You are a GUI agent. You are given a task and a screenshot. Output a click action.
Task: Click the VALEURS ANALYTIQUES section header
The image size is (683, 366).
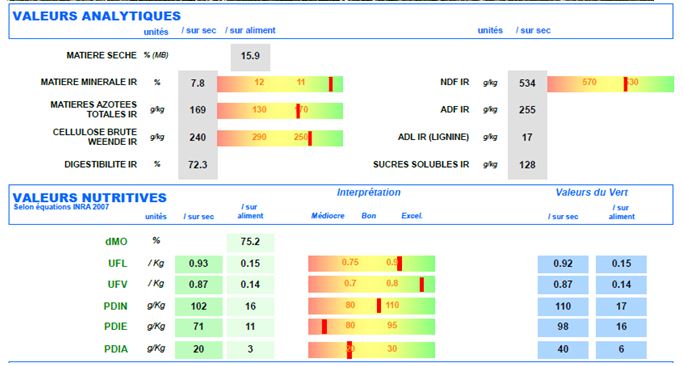tap(97, 16)
